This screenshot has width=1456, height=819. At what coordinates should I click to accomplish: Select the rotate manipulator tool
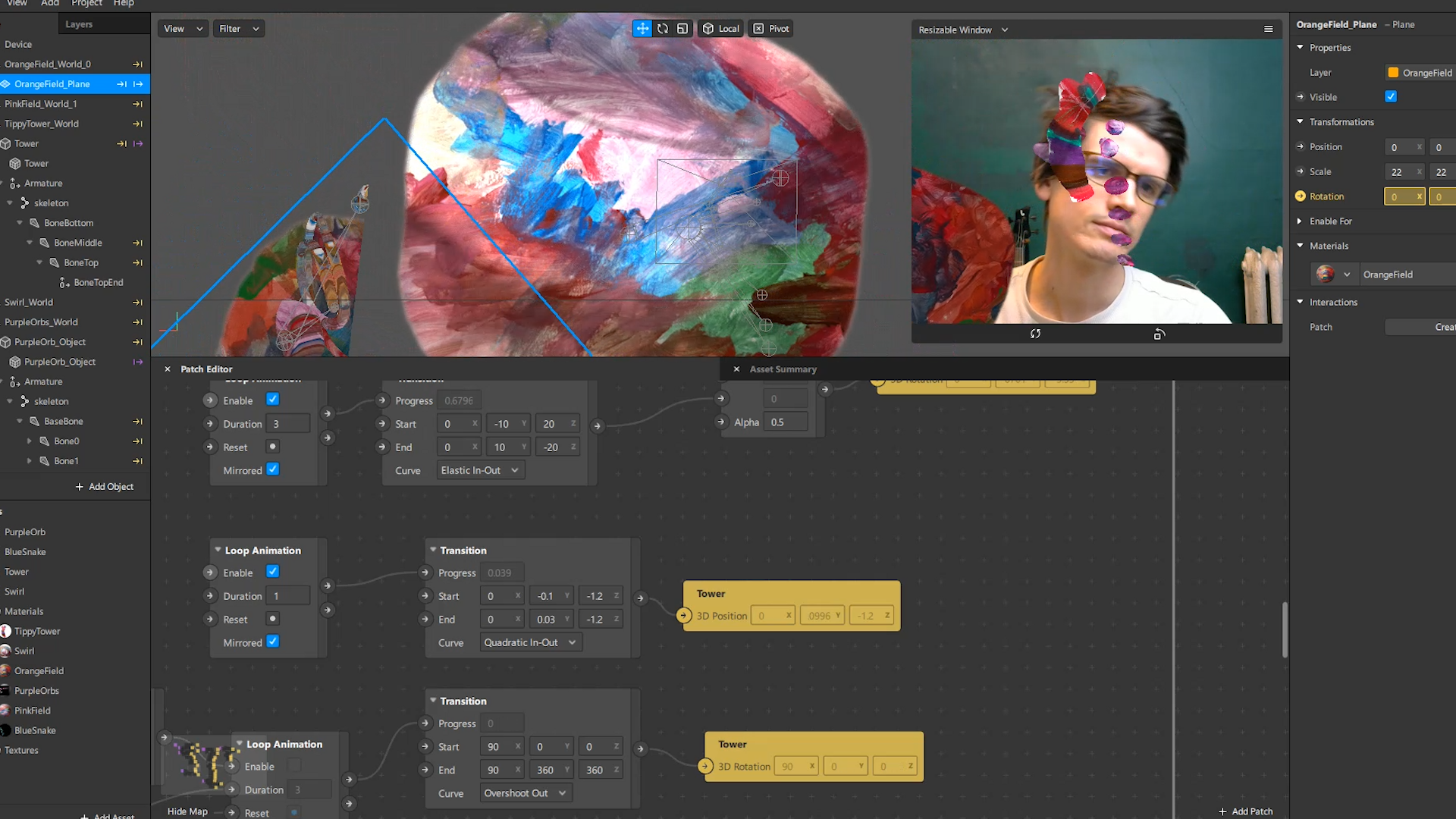[x=663, y=29]
